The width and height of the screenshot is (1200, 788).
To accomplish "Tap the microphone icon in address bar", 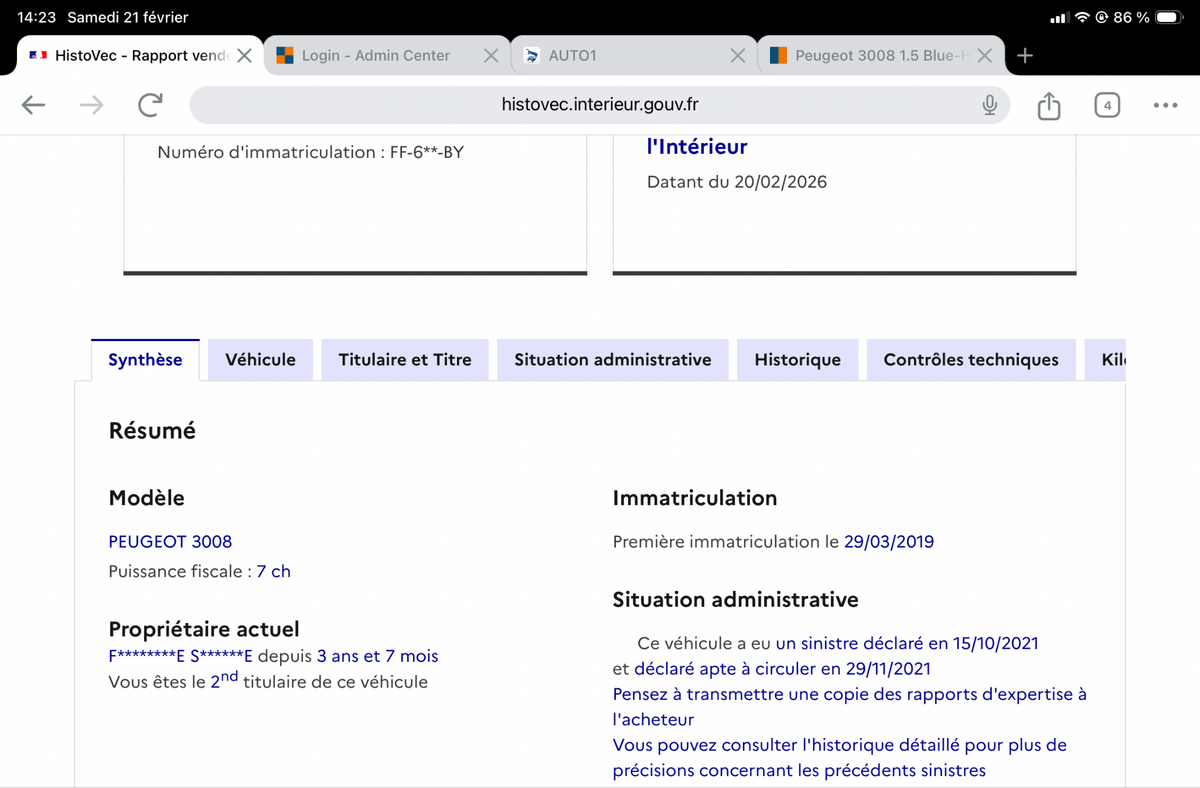I will (989, 105).
